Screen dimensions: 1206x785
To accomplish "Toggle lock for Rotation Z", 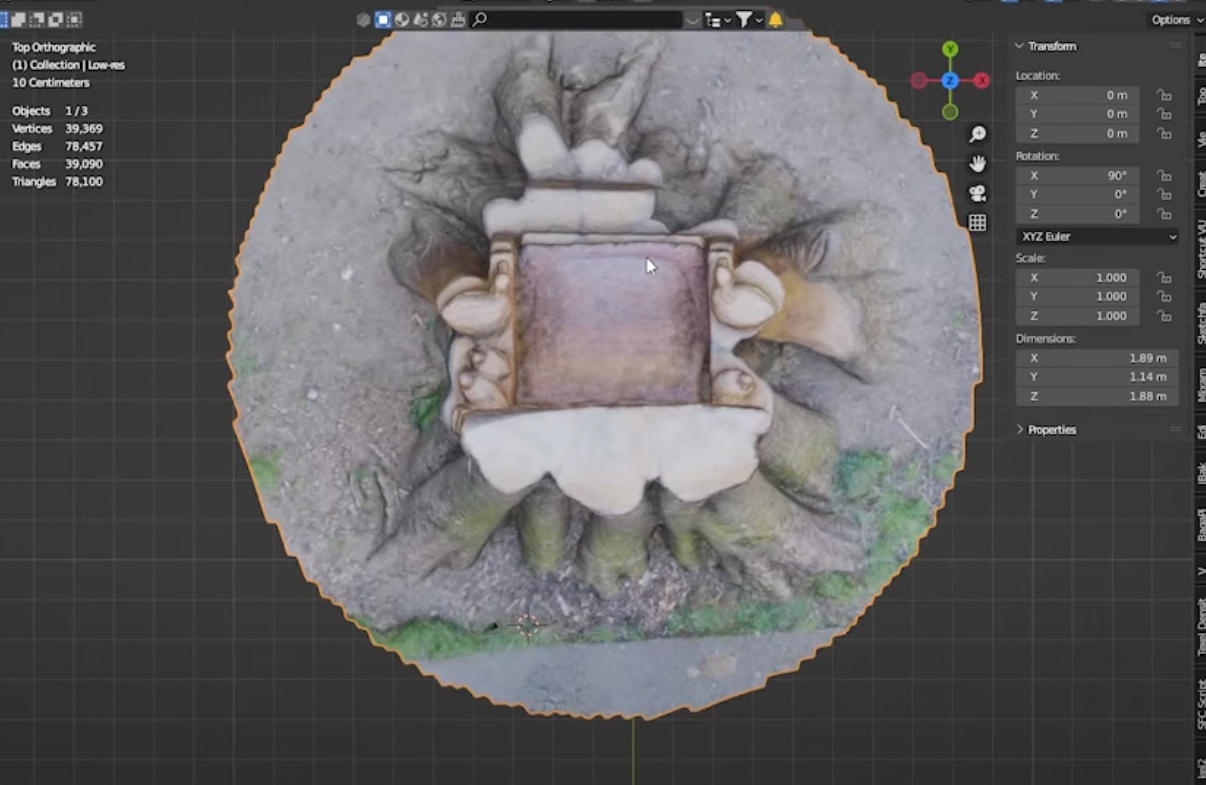I will 1164,213.
